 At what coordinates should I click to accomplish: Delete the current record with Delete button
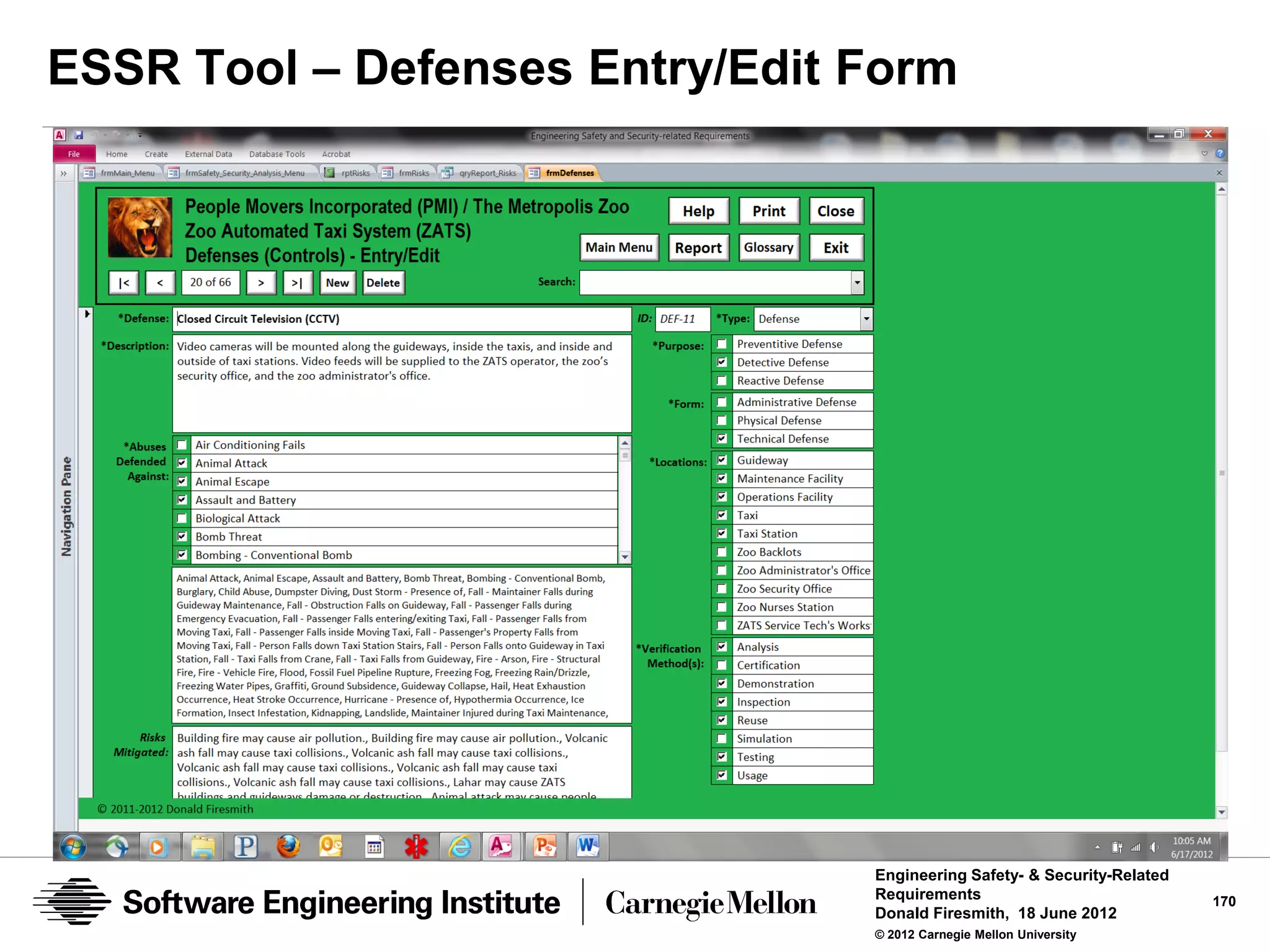point(383,283)
